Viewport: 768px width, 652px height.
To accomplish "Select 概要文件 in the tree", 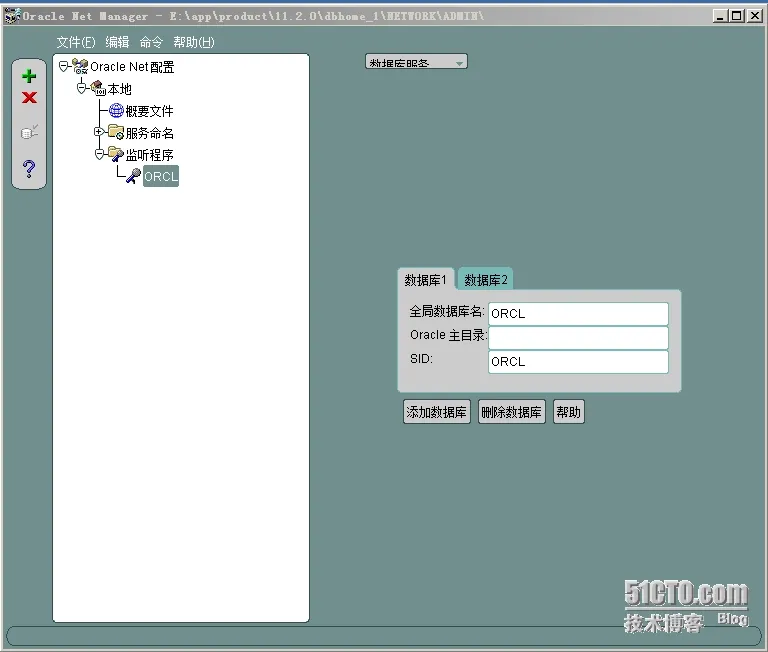I will (149, 111).
